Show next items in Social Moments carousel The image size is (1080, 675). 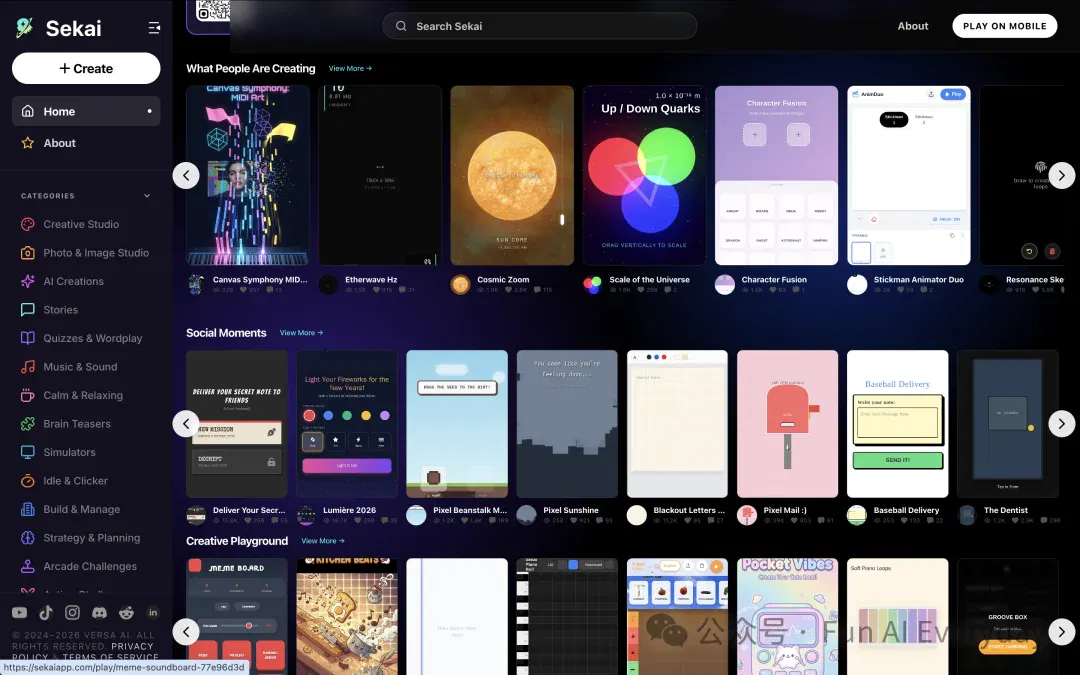tap(1061, 424)
